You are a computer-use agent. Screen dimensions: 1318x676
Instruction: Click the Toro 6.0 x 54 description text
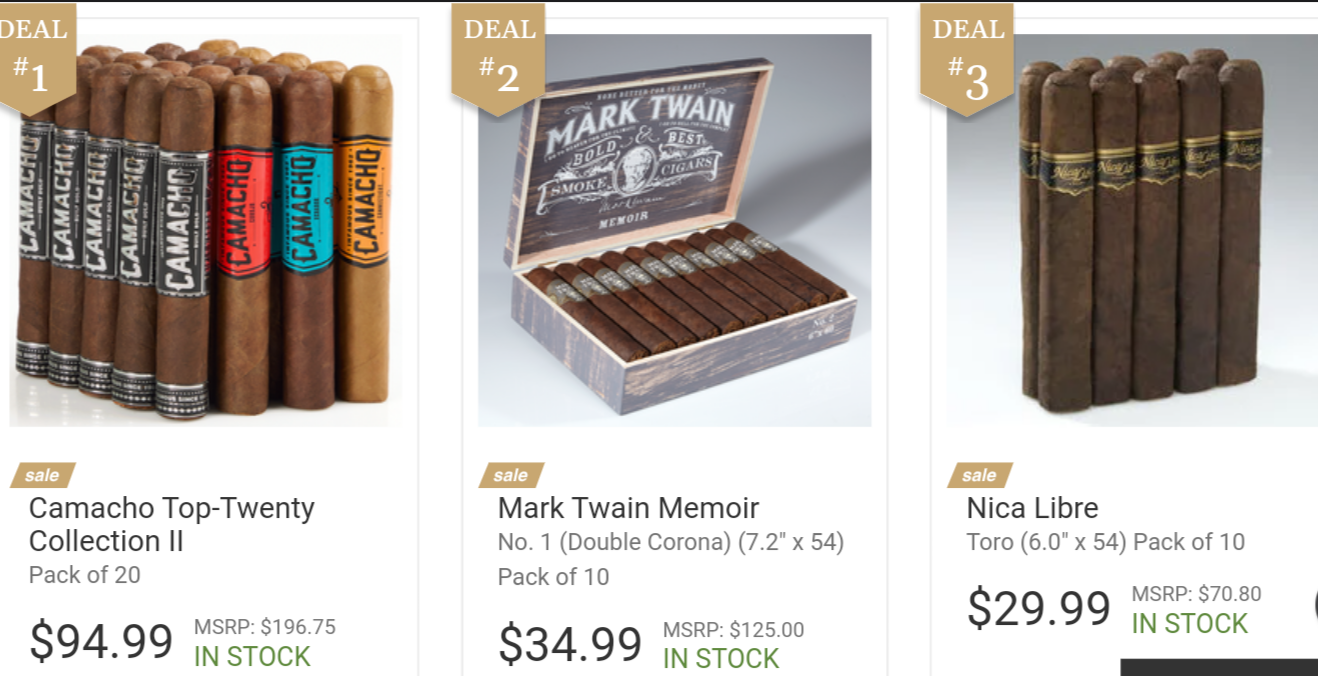click(x=1106, y=542)
